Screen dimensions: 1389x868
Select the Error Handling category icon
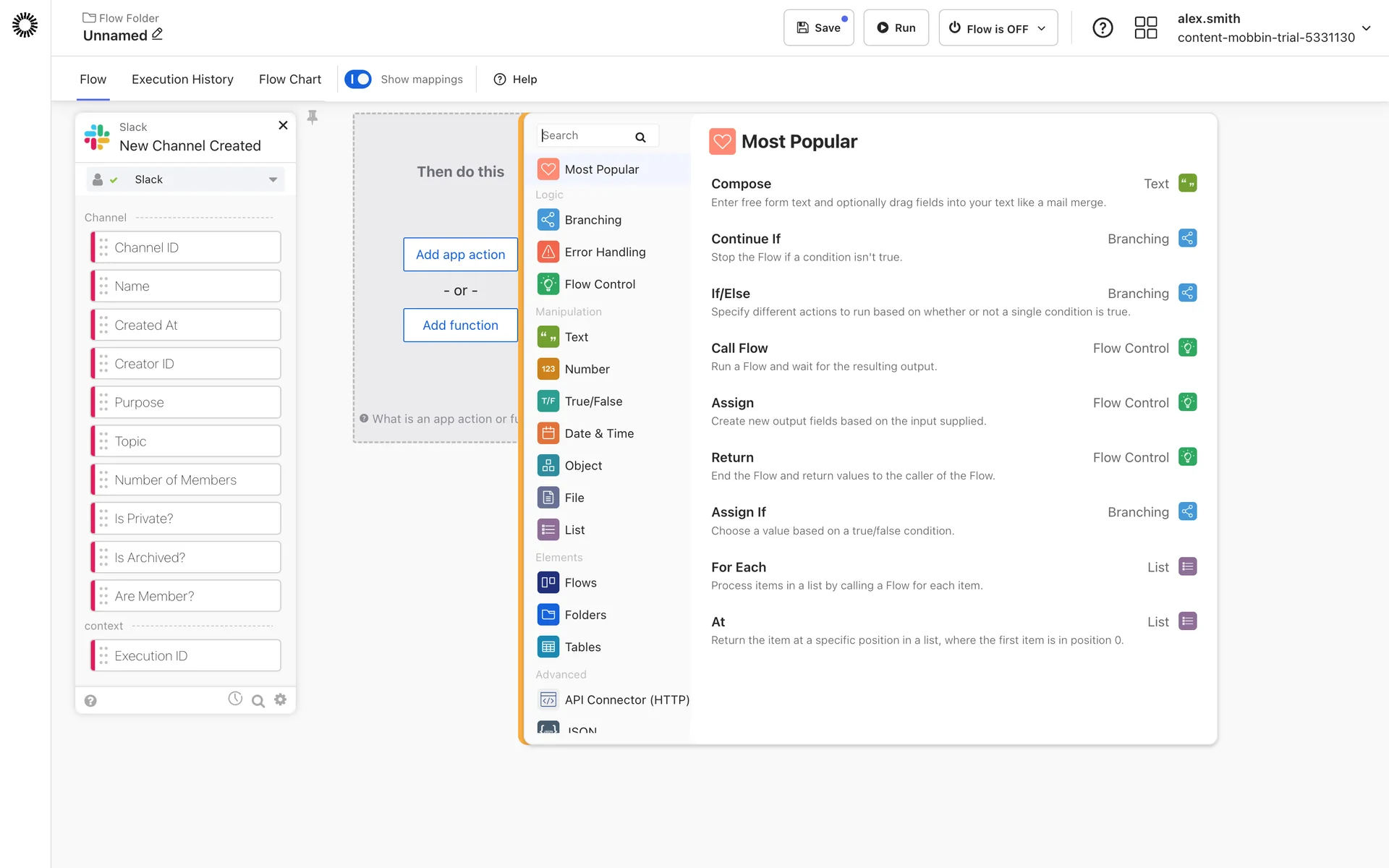click(548, 252)
